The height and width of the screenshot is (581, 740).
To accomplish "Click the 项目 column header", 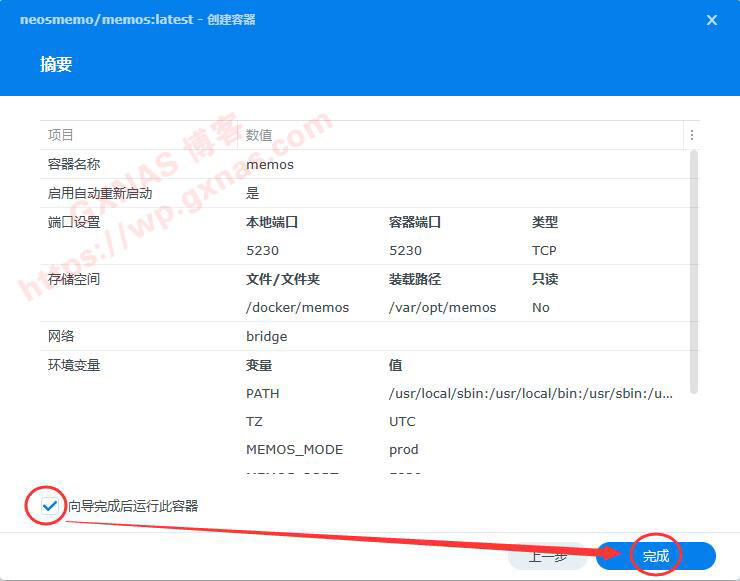I will [x=61, y=135].
